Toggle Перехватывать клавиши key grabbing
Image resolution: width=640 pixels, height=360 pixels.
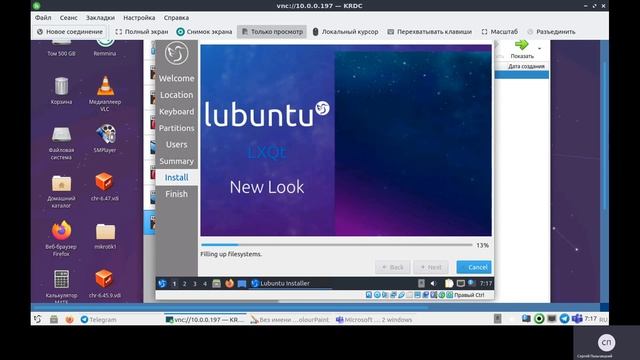pos(429,31)
